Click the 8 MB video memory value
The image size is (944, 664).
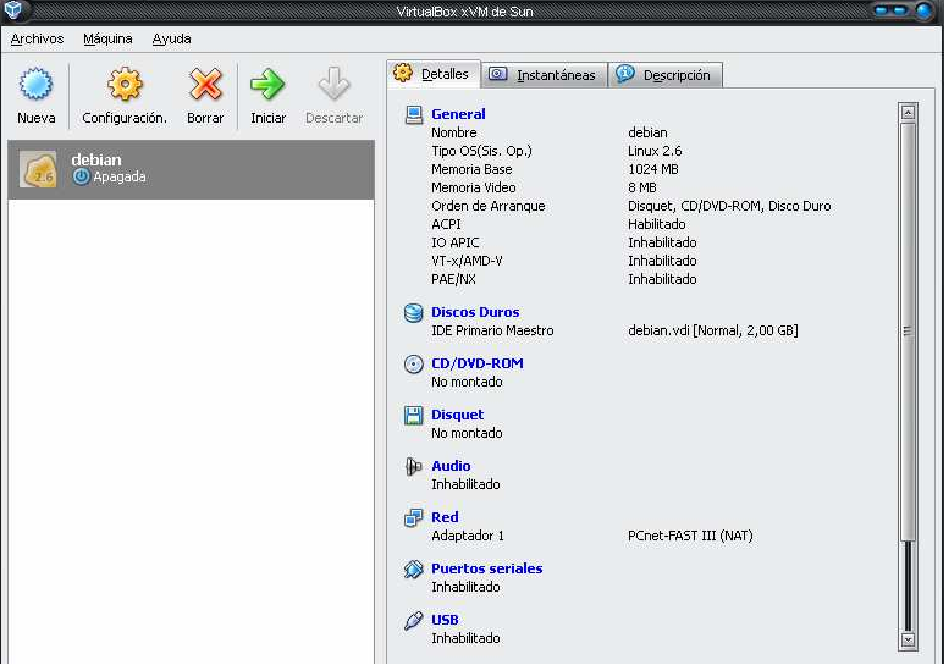[x=642, y=188]
